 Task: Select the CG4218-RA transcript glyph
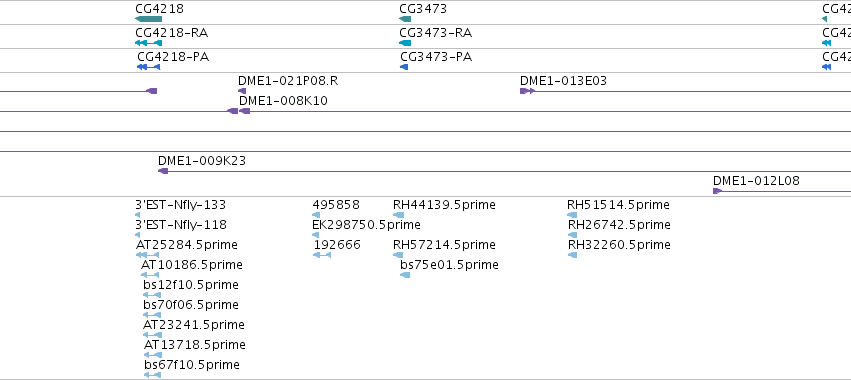click(x=149, y=43)
